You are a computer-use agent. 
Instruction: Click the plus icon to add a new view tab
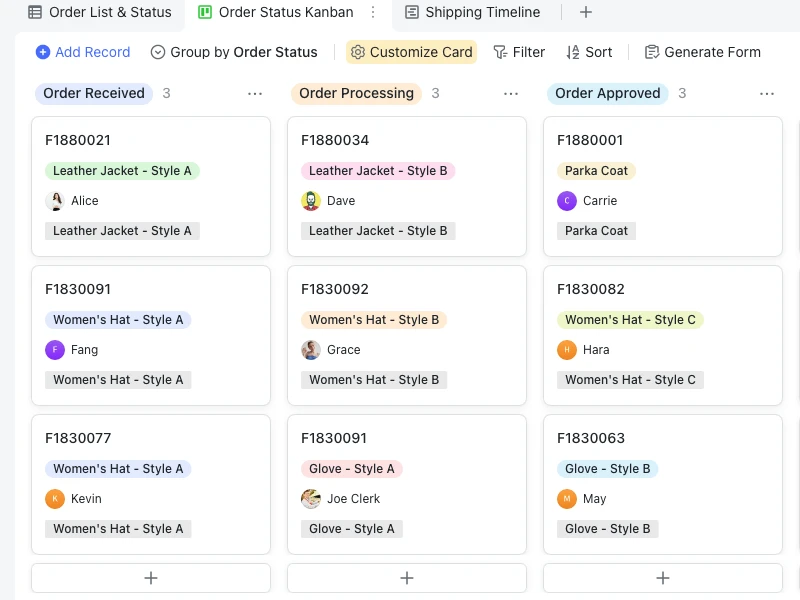tap(586, 12)
